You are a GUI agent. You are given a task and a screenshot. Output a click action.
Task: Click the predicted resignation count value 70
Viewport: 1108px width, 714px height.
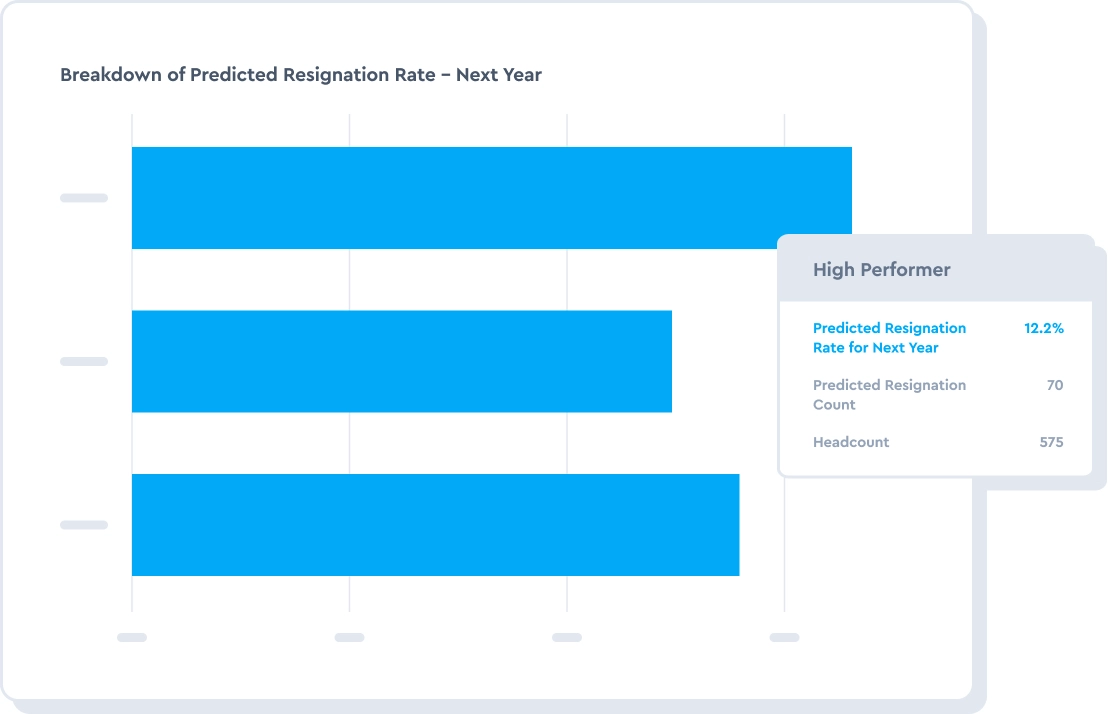click(x=1054, y=385)
